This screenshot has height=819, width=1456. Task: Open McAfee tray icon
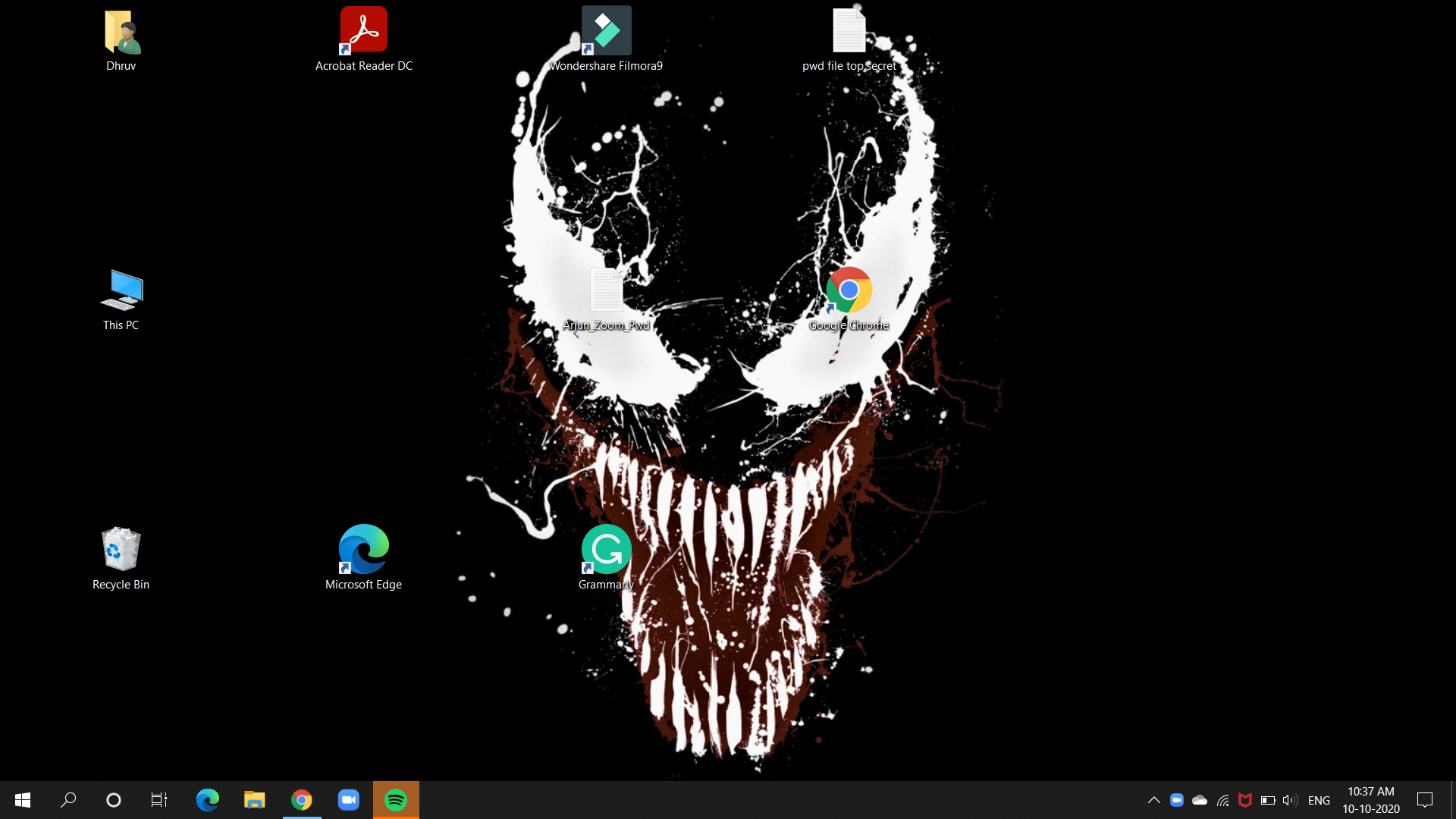1245,800
